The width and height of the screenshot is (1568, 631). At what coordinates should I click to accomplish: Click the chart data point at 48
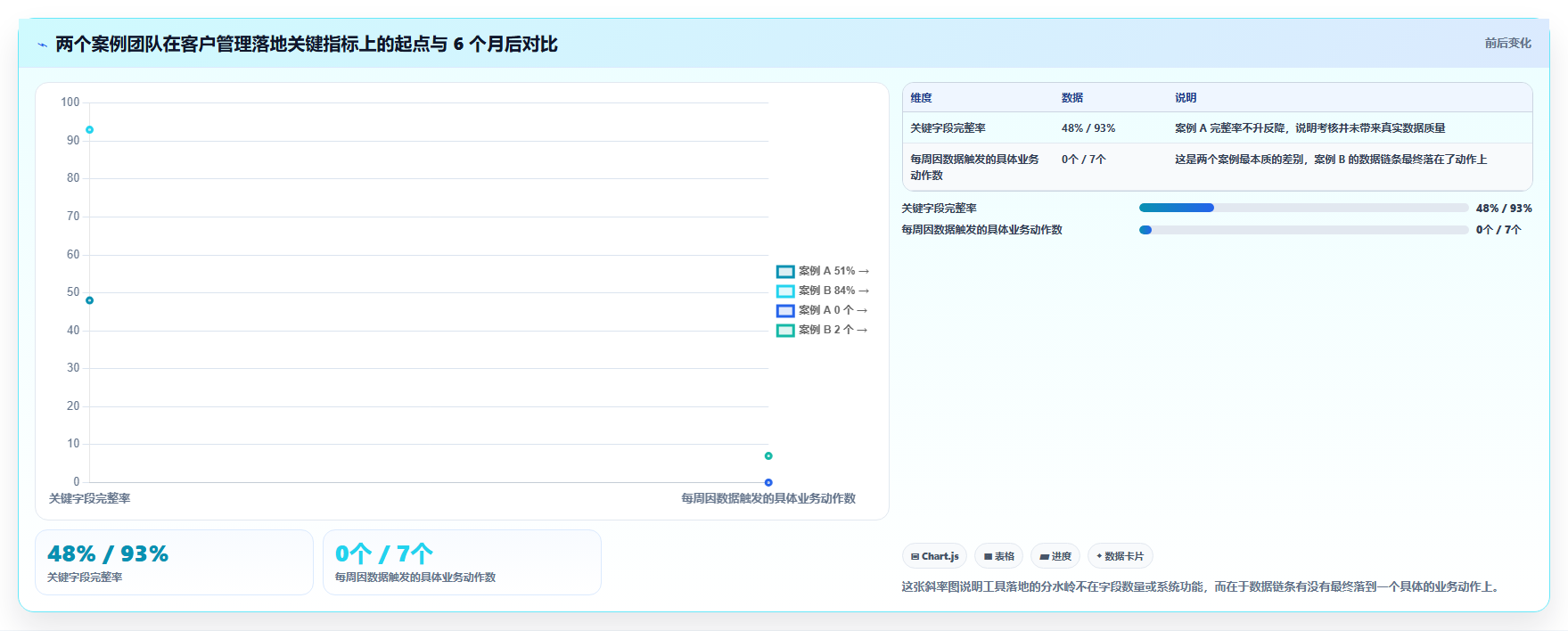[x=89, y=300]
